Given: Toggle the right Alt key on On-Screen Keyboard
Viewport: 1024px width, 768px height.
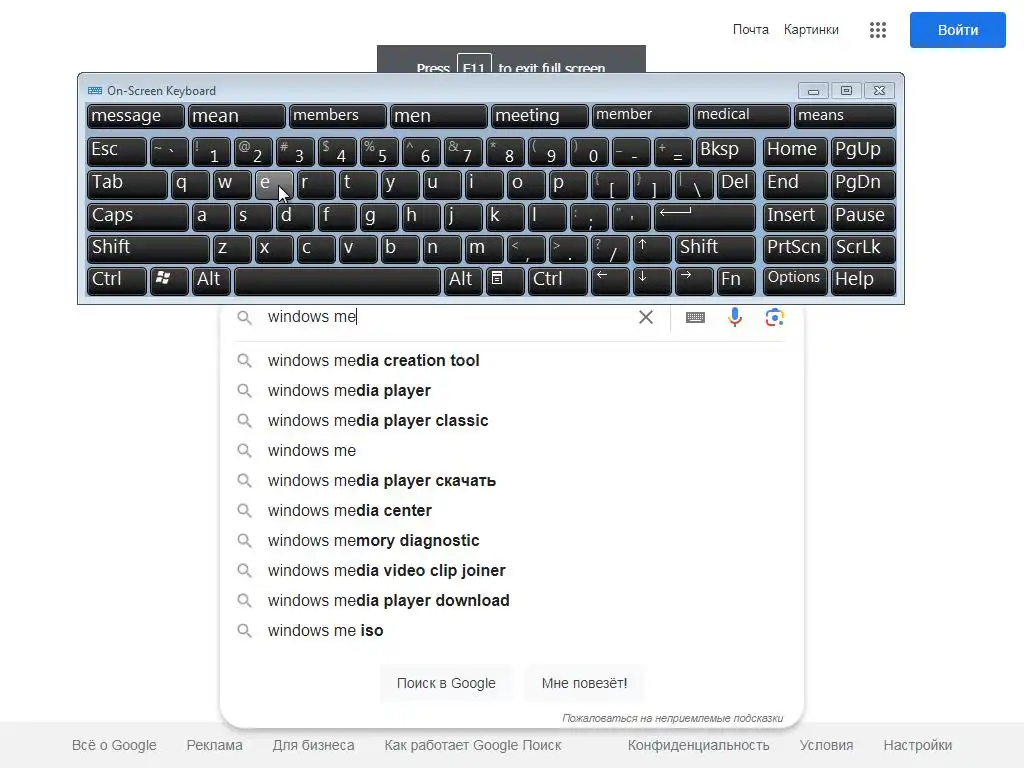Looking at the screenshot, I should [x=463, y=280].
